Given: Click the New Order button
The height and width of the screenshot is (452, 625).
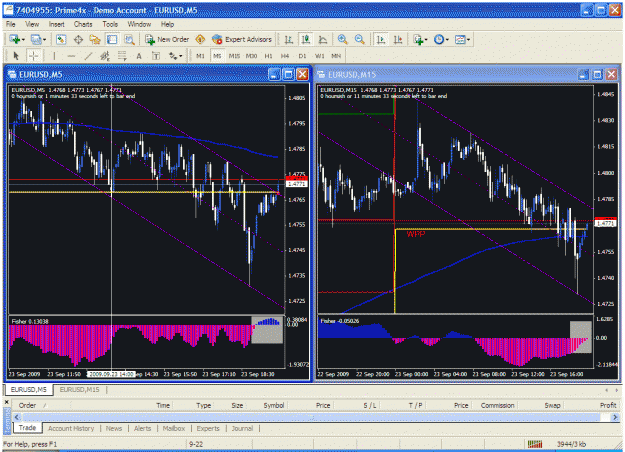Looking at the screenshot, I should (167, 39).
